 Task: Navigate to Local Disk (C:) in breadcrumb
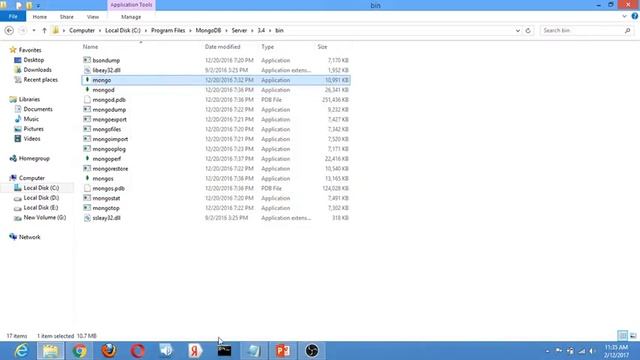(122, 31)
